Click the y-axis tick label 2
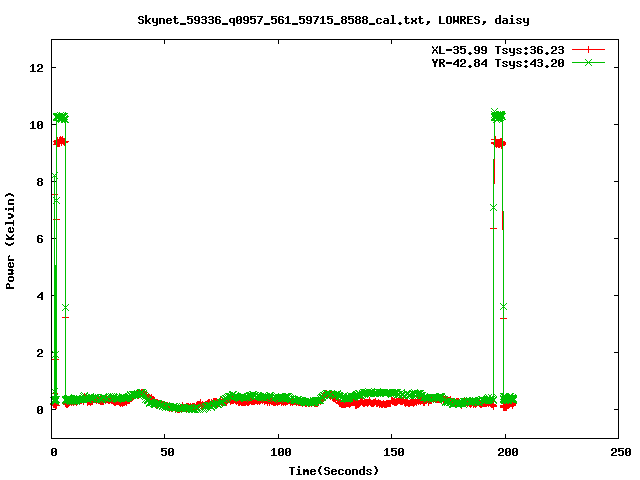This screenshot has height=480, width=640. (x=40, y=353)
